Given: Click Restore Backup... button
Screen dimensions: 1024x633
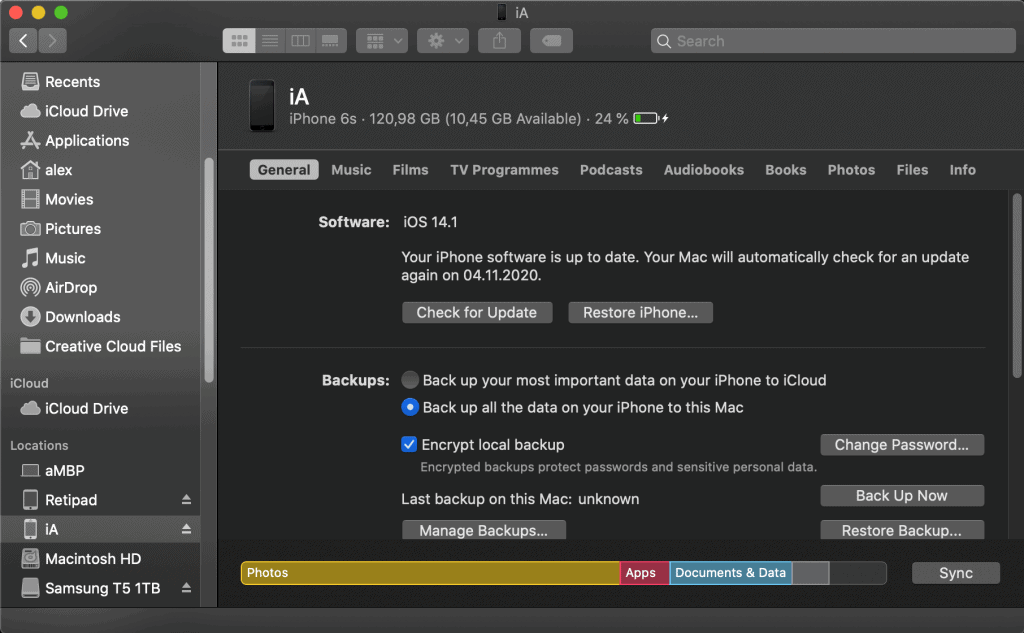Looking at the screenshot, I should tap(902, 530).
